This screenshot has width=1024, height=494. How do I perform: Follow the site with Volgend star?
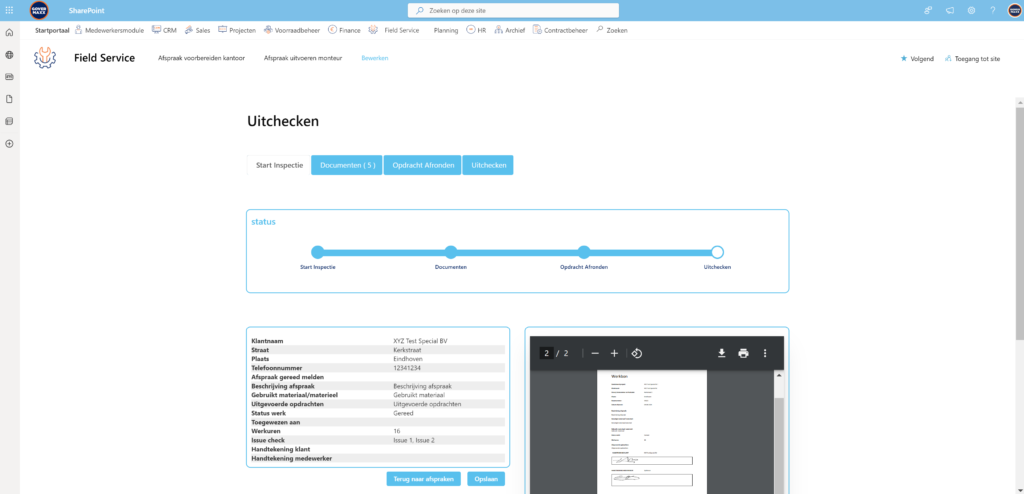pyautogui.click(x=917, y=59)
